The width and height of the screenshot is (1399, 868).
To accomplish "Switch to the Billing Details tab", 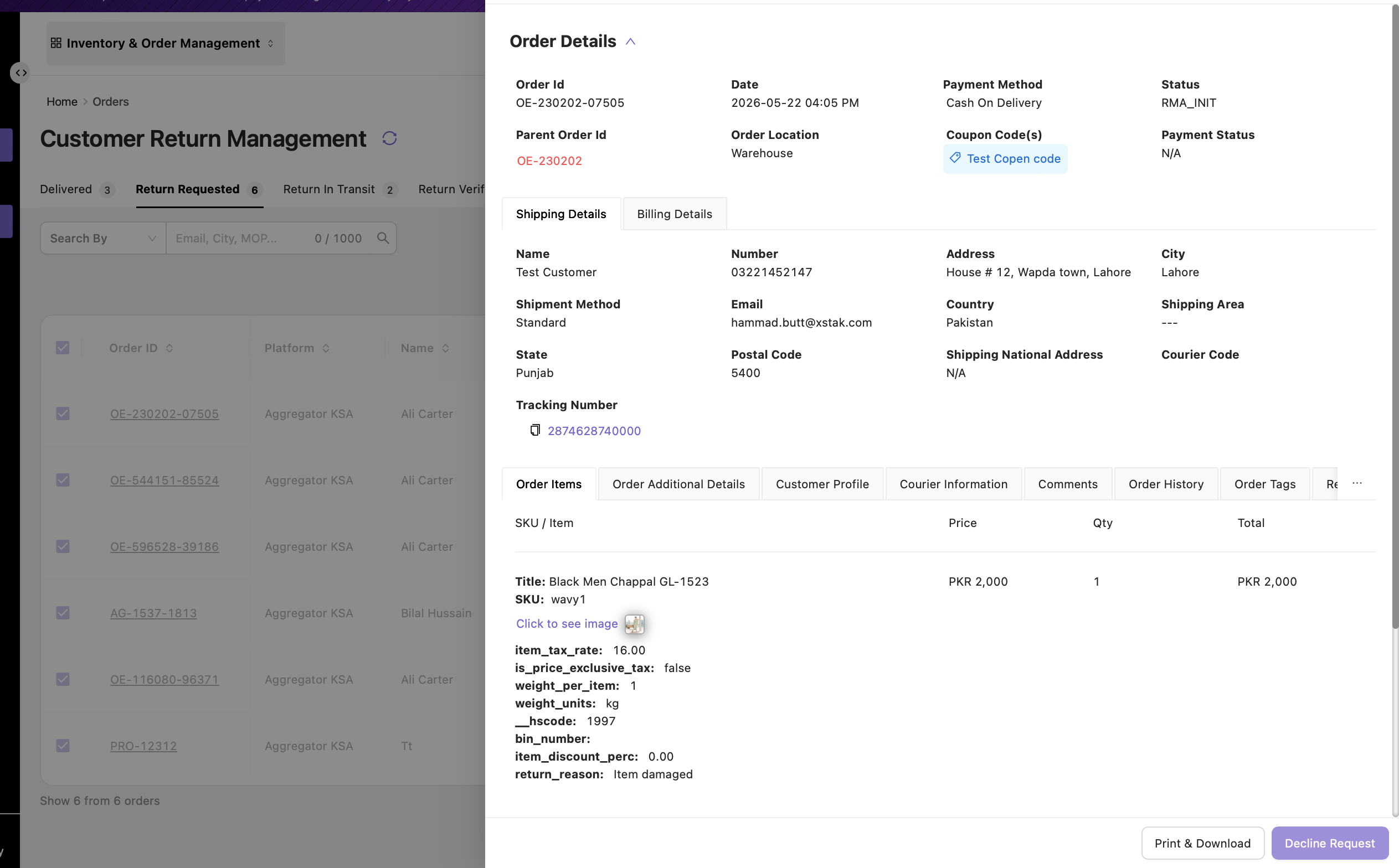I will click(x=674, y=214).
